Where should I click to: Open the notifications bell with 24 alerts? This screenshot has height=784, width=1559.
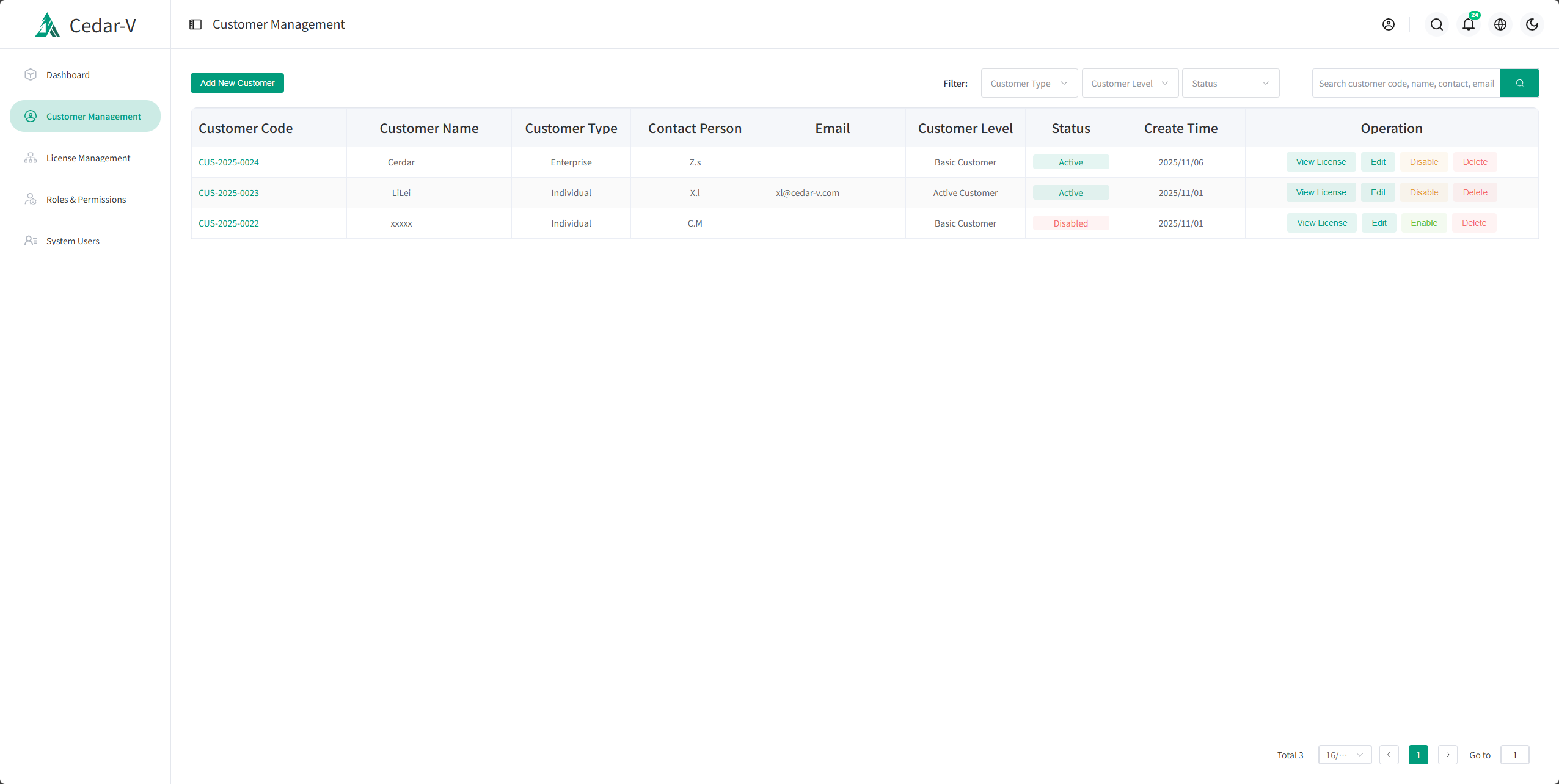click(1468, 24)
